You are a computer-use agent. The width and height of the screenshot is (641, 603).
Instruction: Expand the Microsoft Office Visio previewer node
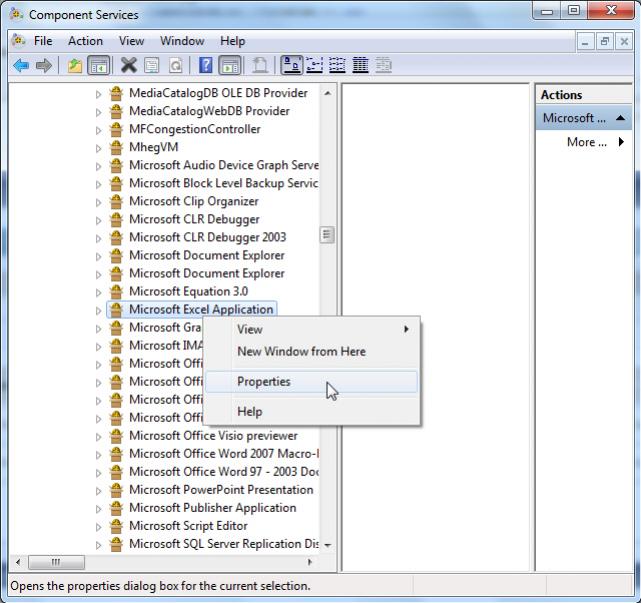pyautogui.click(x=98, y=437)
